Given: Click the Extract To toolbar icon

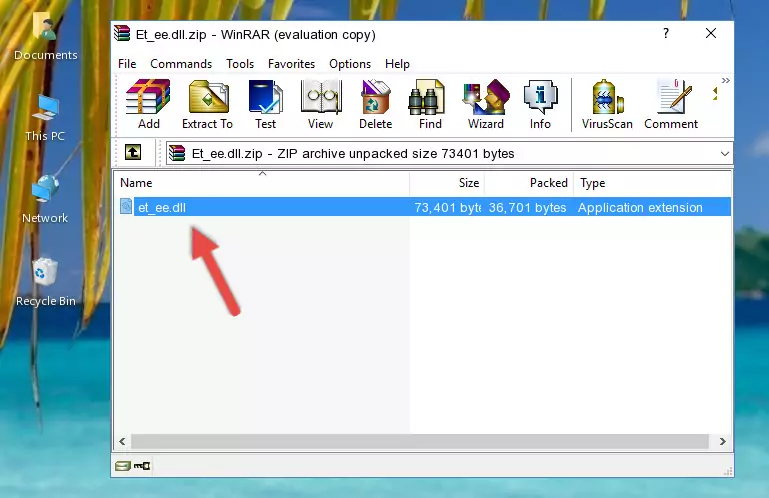Looking at the screenshot, I should [207, 105].
